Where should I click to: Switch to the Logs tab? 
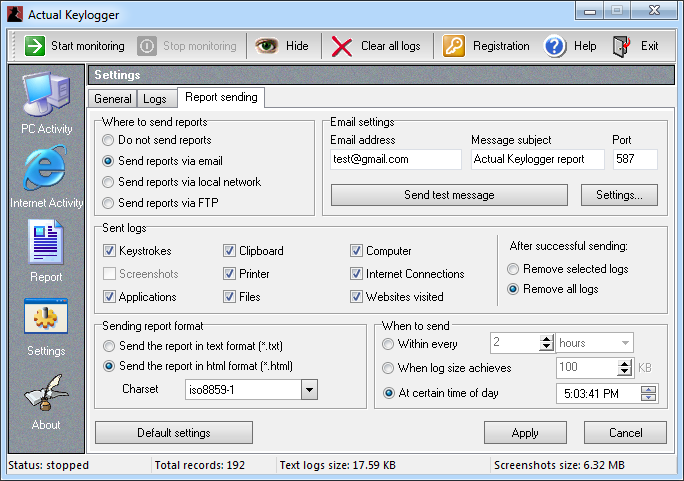click(x=155, y=99)
